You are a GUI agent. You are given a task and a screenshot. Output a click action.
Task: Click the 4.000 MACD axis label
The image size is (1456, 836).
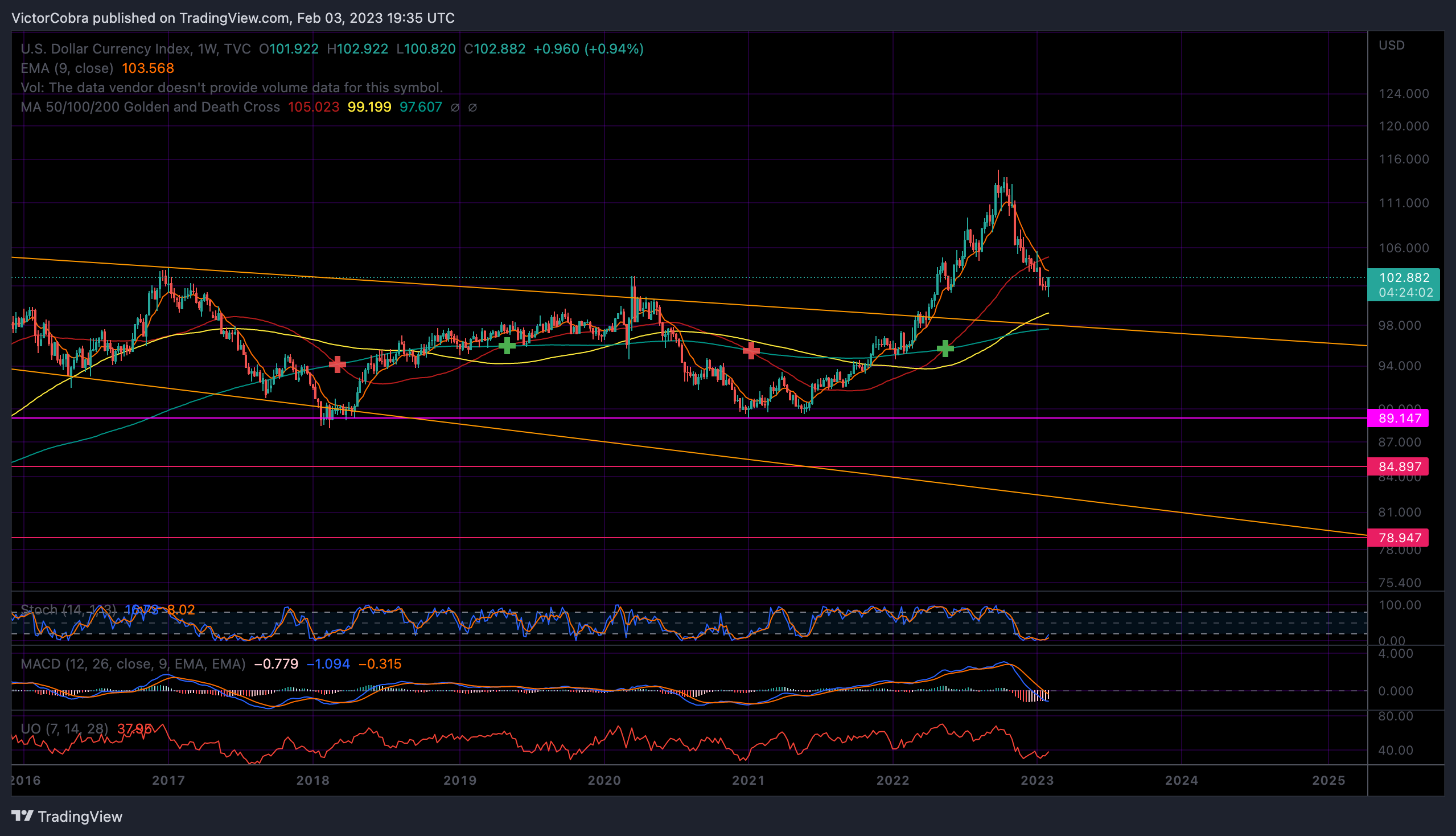tap(1396, 653)
